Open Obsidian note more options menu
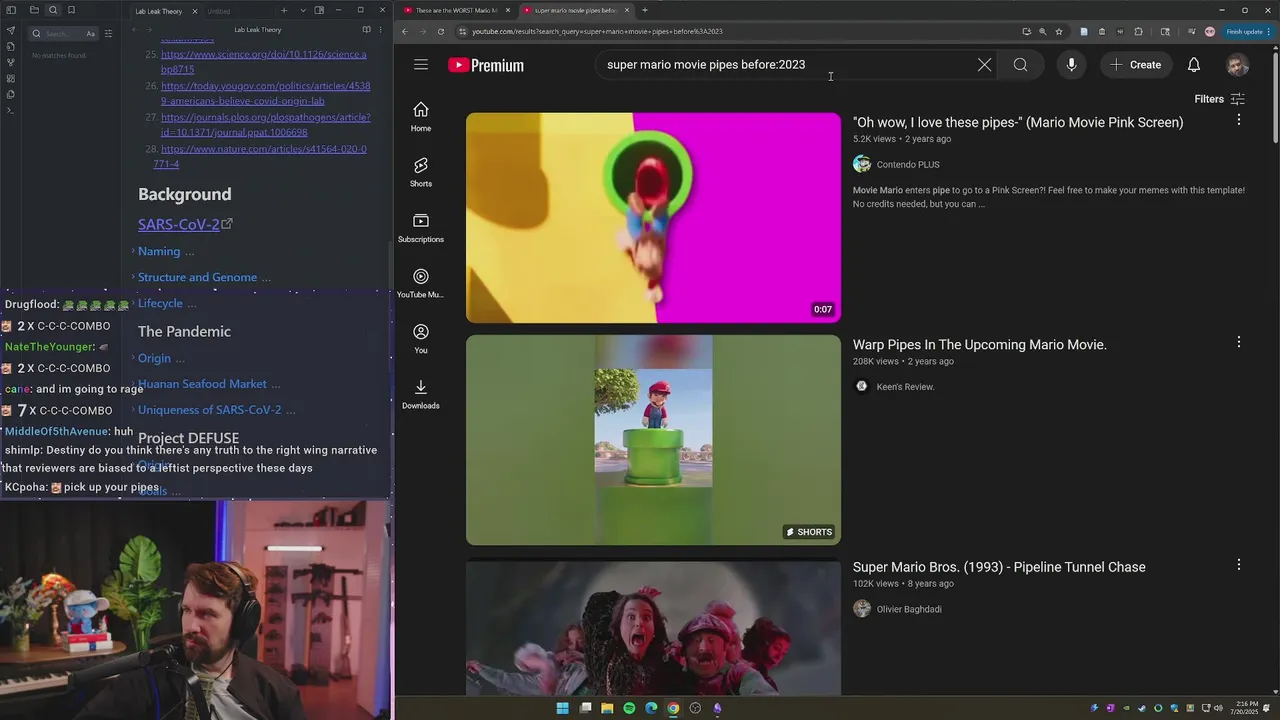This screenshot has width=1280, height=720. (x=381, y=30)
